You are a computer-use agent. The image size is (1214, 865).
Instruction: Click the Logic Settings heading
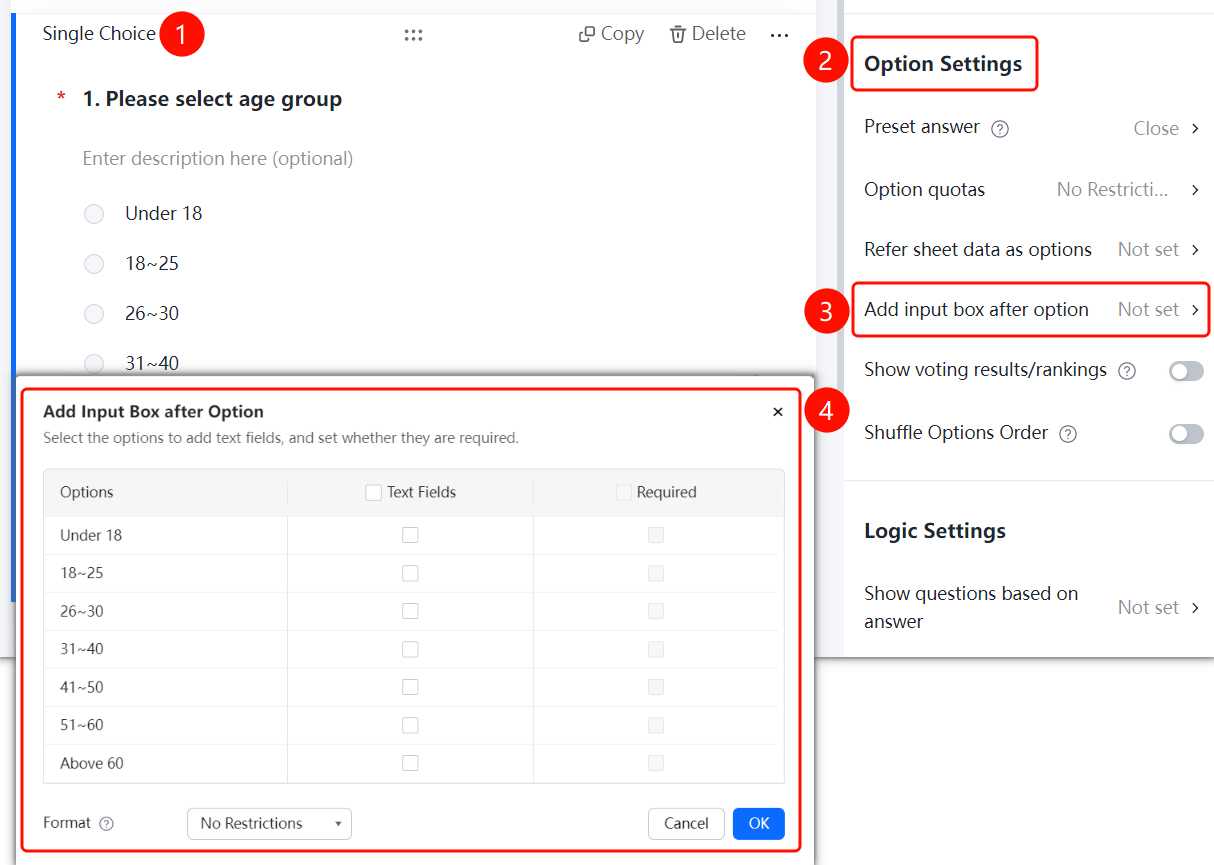point(935,531)
